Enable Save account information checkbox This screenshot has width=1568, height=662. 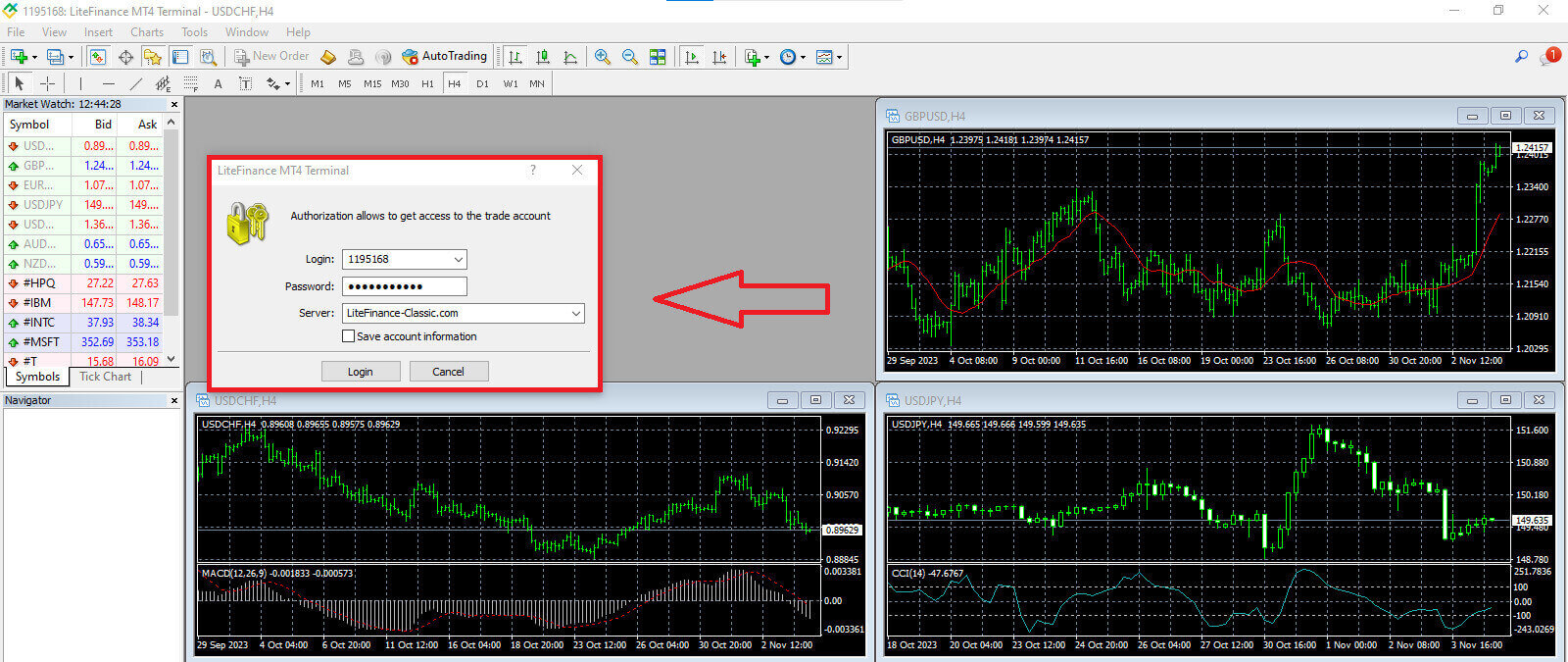point(348,336)
